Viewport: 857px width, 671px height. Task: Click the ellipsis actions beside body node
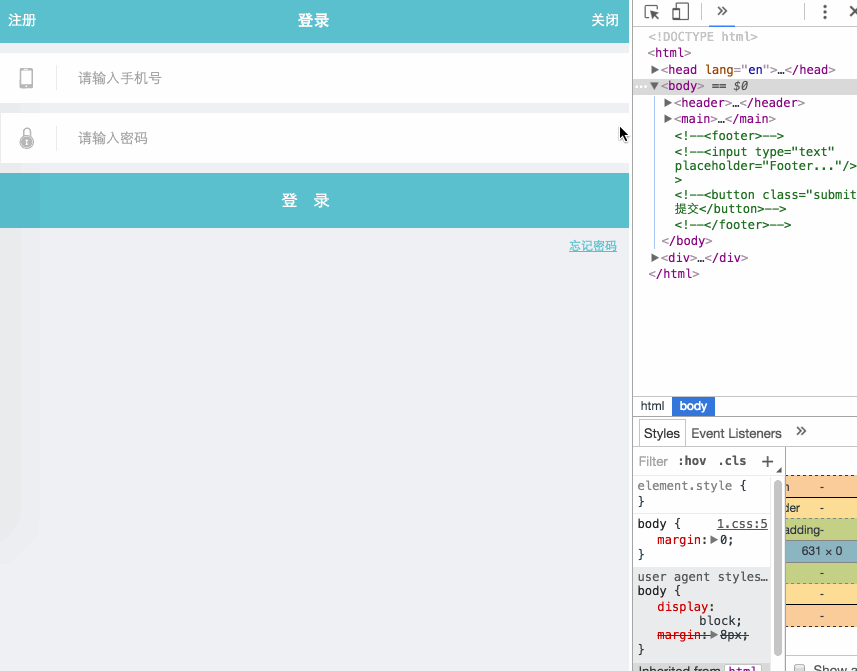[x=641, y=86]
